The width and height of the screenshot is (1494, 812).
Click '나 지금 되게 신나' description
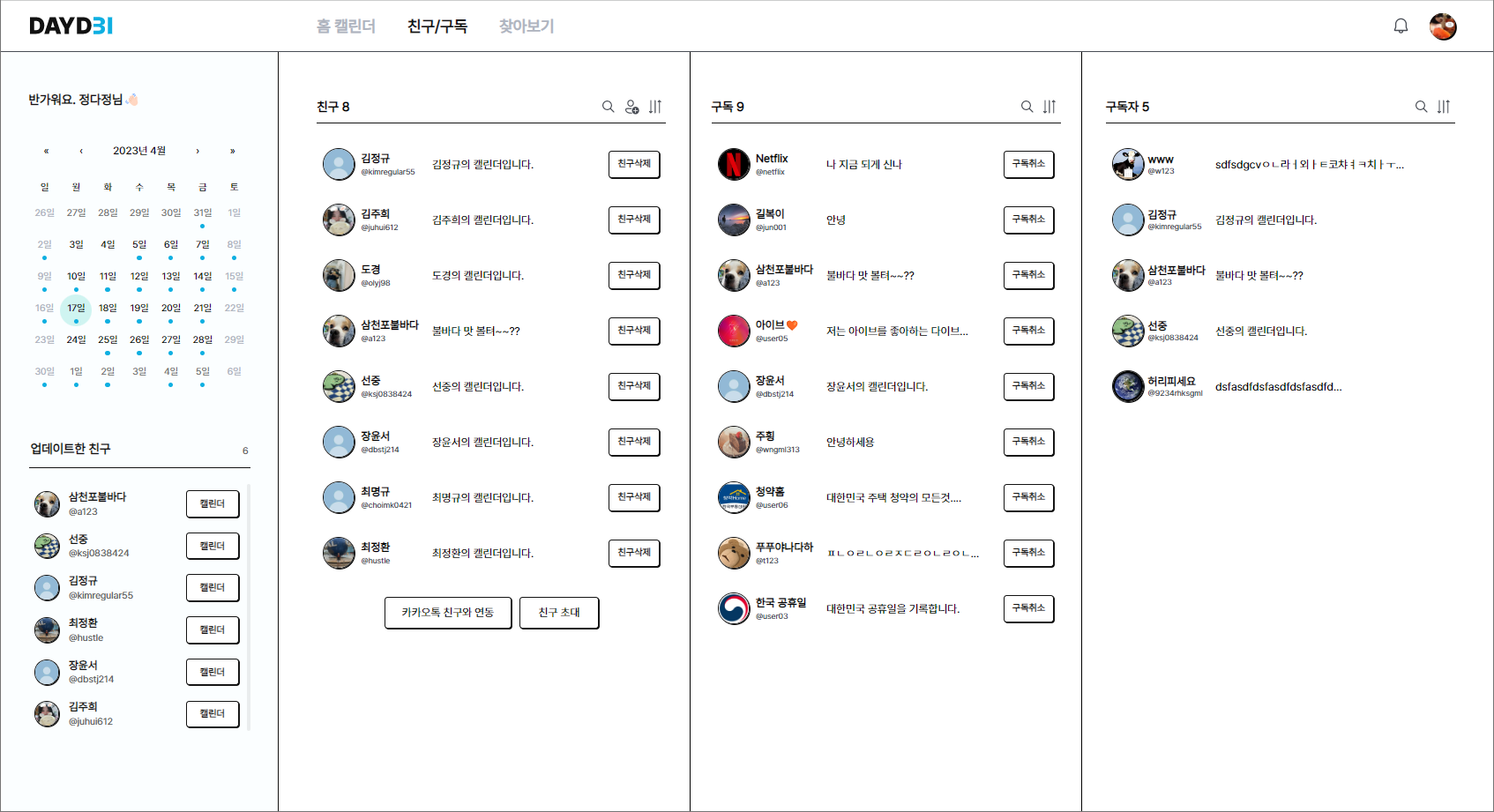tap(863, 165)
